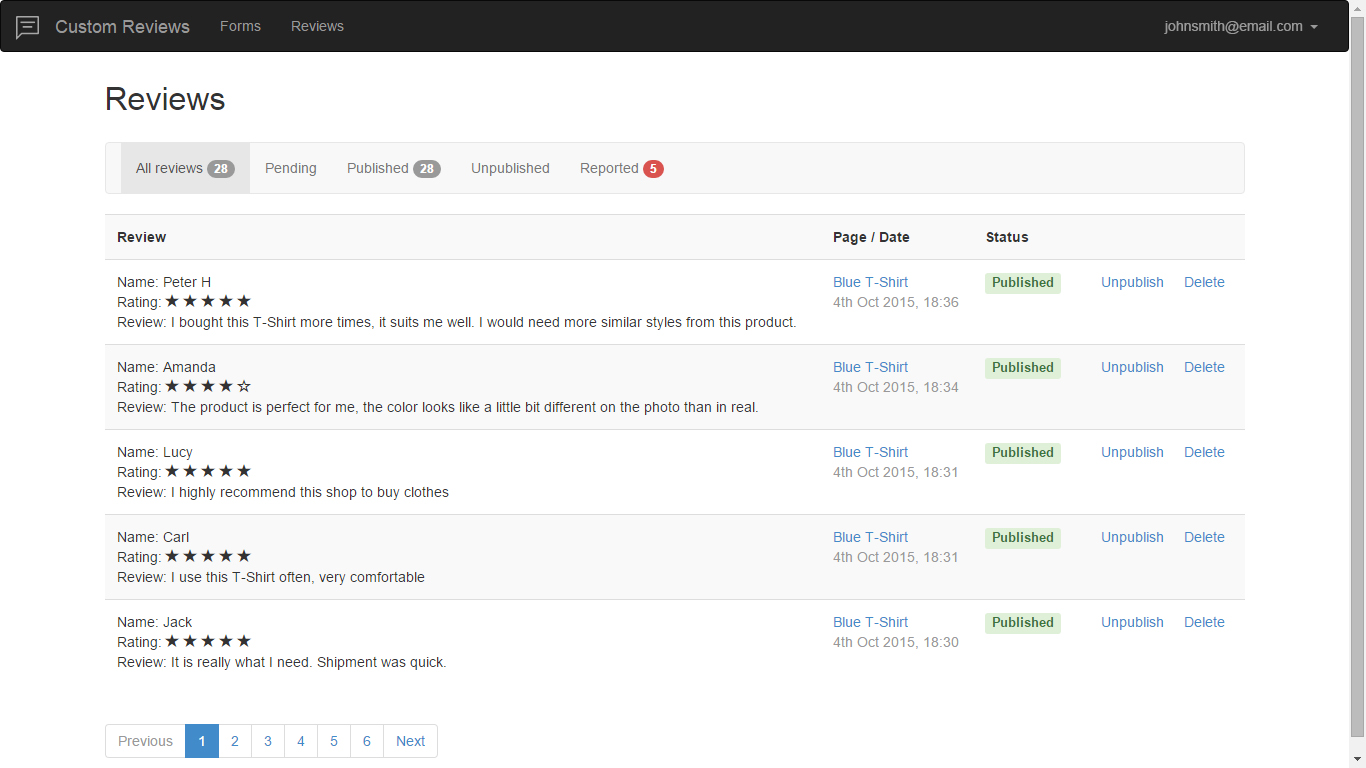Switch to the Published reviews tab
1366x768 pixels.
click(393, 168)
